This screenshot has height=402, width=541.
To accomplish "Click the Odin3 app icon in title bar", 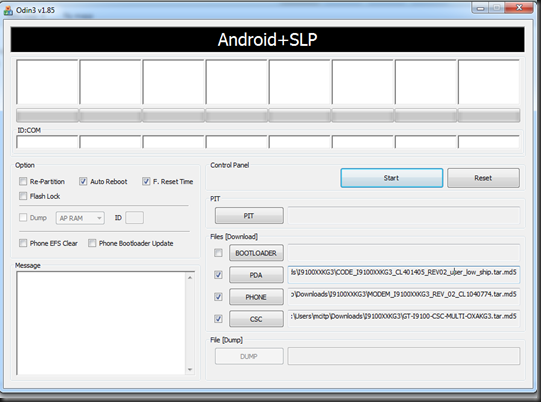I will click(8, 10).
